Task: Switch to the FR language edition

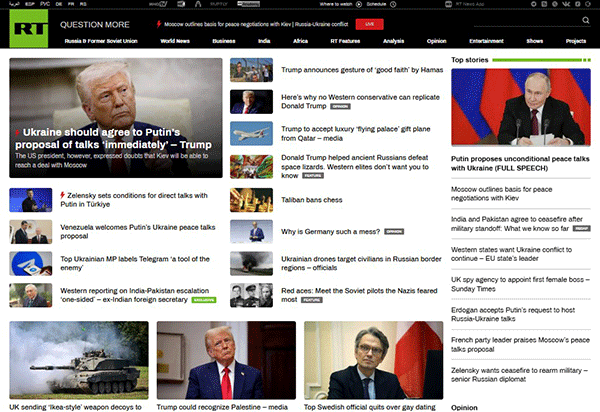Action: tap(71, 4)
